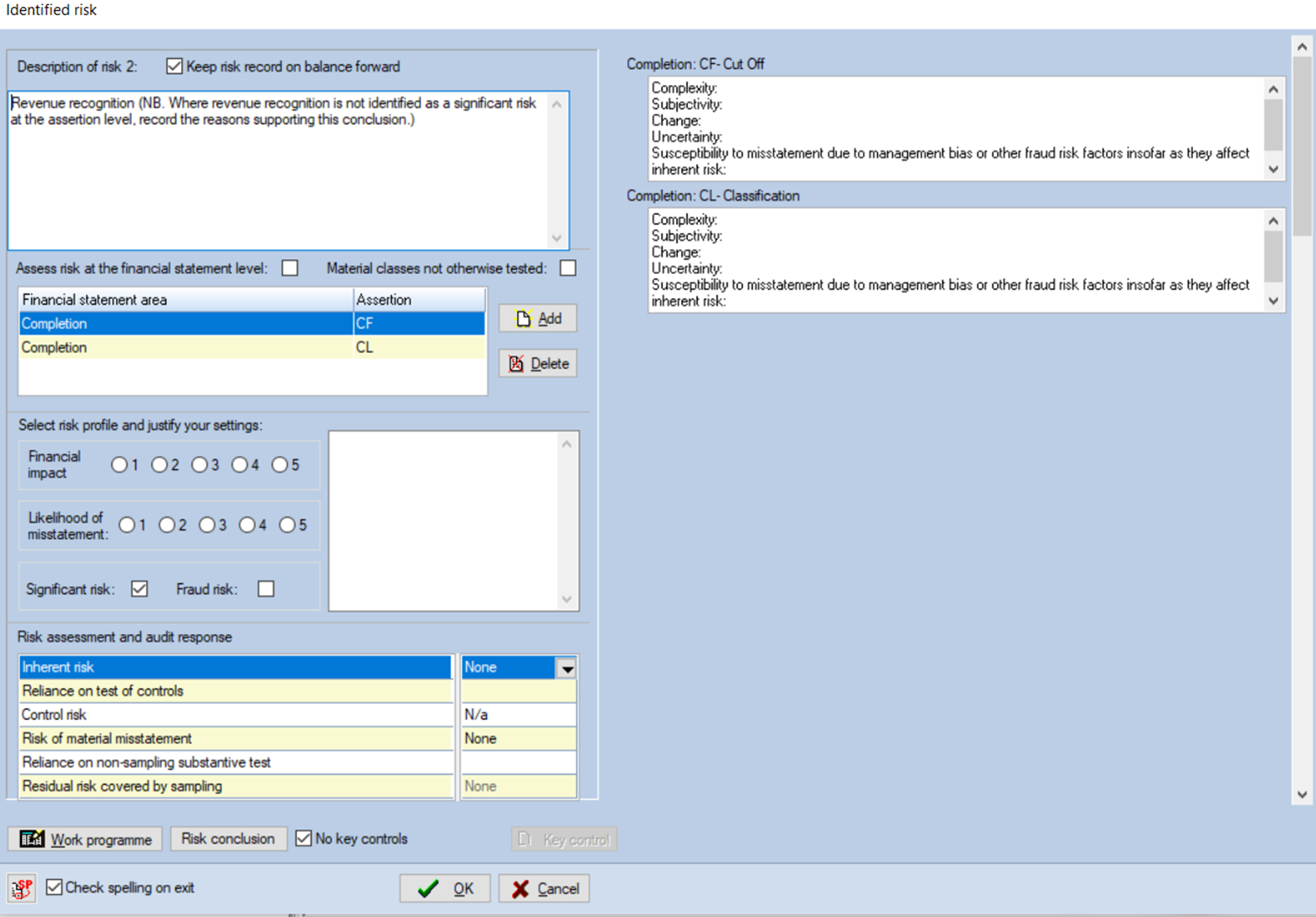1316x917 pixels.
Task: Toggle Keep risk record on balance forward
Action: [174, 67]
